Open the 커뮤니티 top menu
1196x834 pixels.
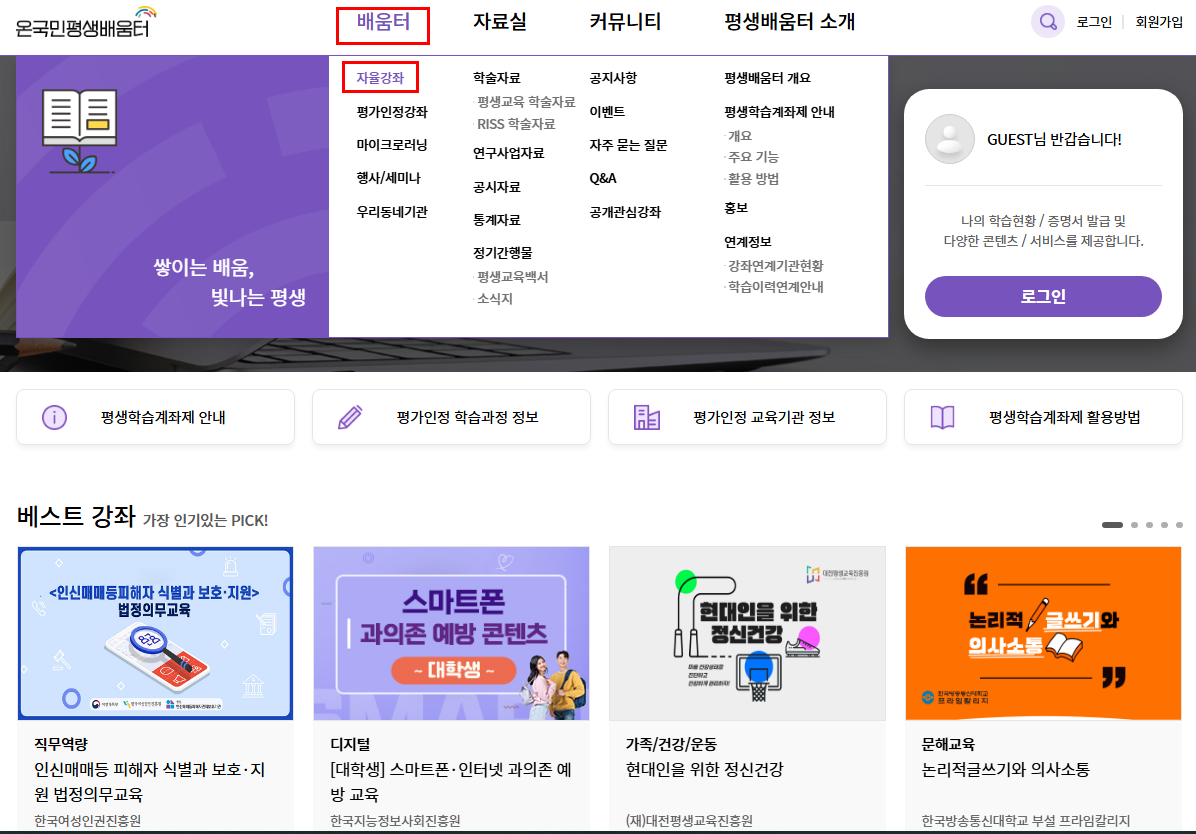625,22
